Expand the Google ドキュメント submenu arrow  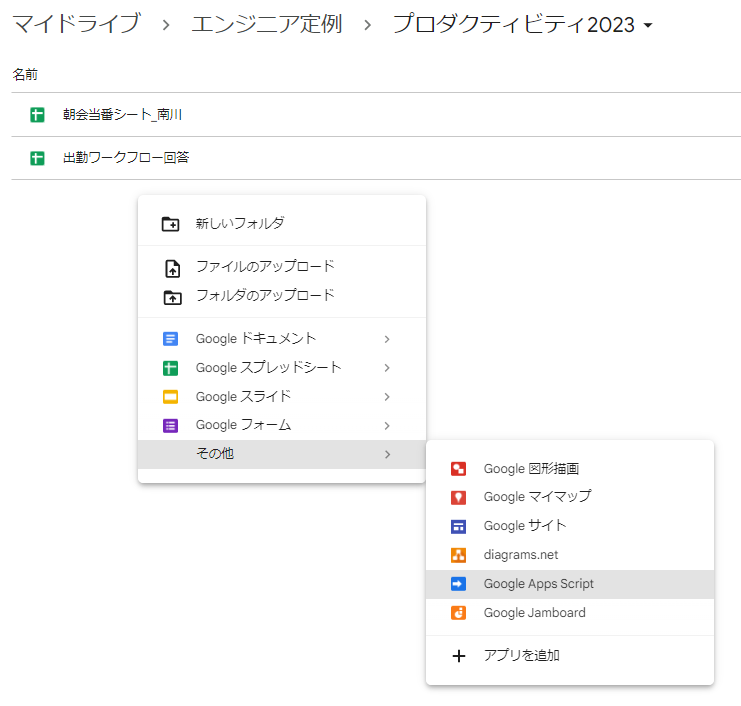click(387, 339)
